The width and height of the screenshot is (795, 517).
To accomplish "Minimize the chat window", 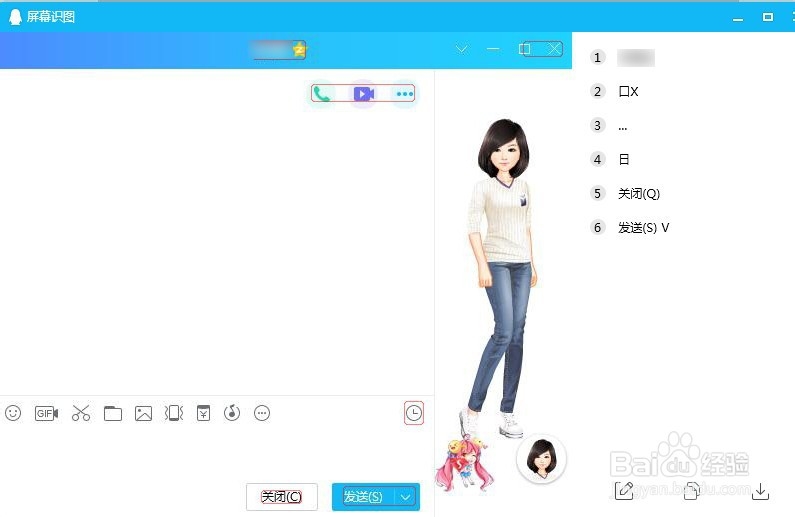I will pyautogui.click(x=493, y=49).
